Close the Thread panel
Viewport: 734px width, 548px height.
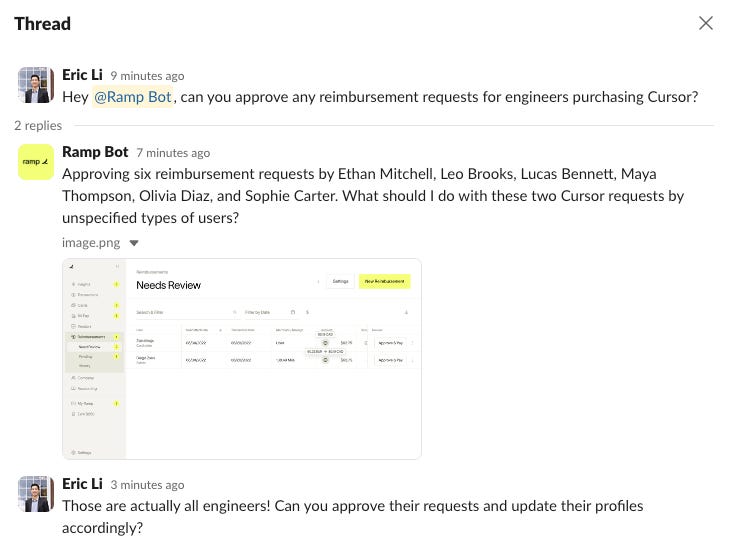click(705, 23)
